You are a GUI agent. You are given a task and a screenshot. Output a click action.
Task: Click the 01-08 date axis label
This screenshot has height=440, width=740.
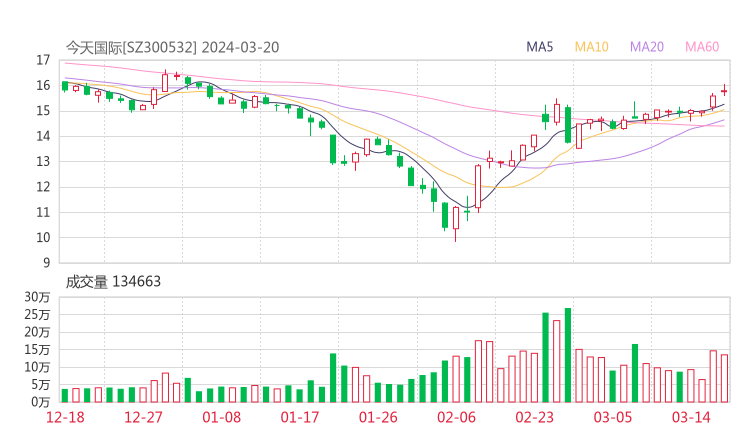[221, 417]
